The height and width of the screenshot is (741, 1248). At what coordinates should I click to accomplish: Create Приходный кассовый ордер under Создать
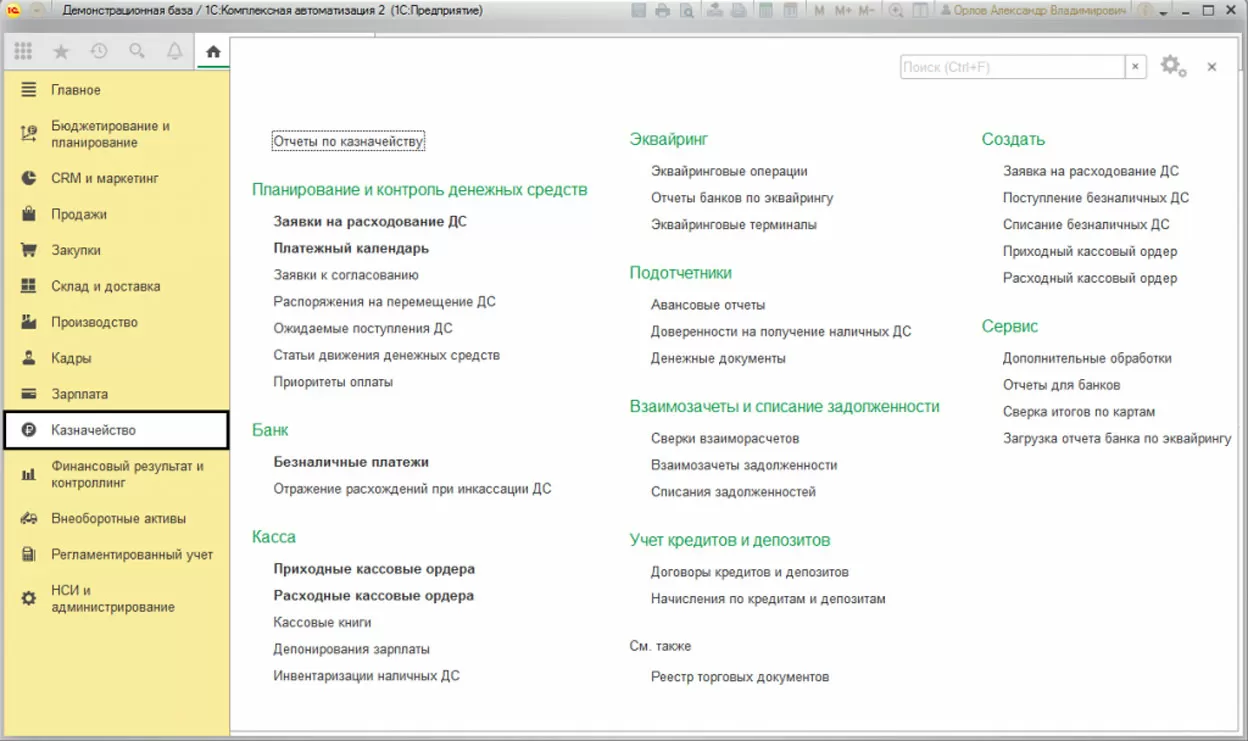click(x=1090, y=251)
